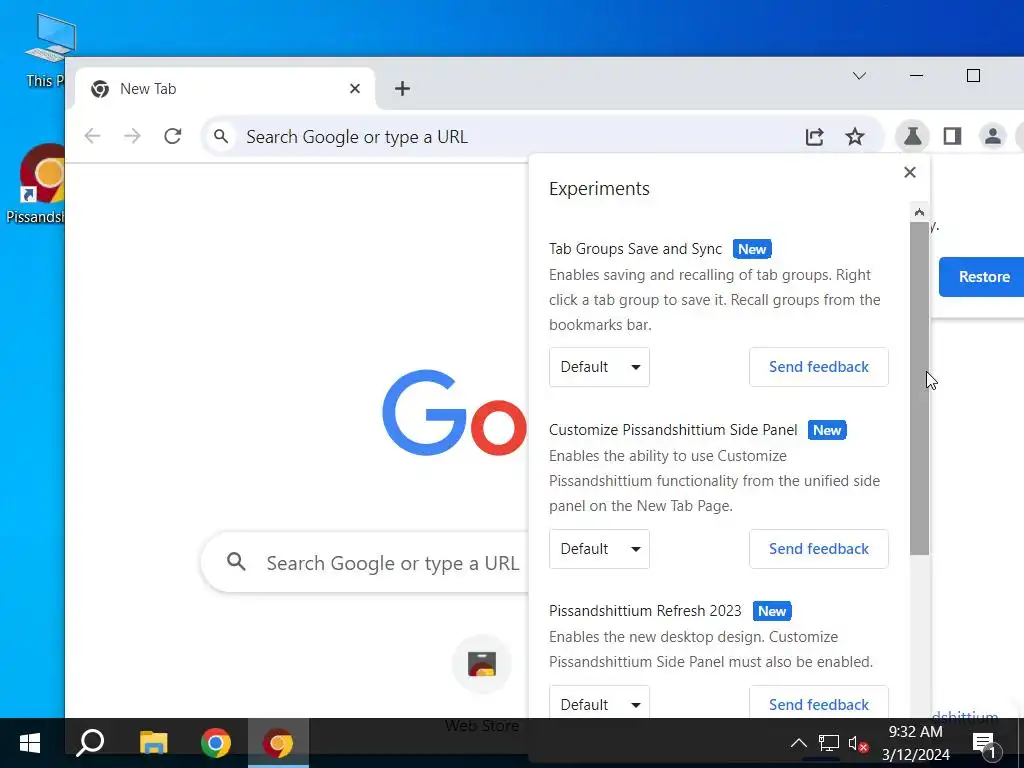This screenshot has height=768, width=1024.
Task: Send feedback for Customize Side Panel
Action: 818,549
